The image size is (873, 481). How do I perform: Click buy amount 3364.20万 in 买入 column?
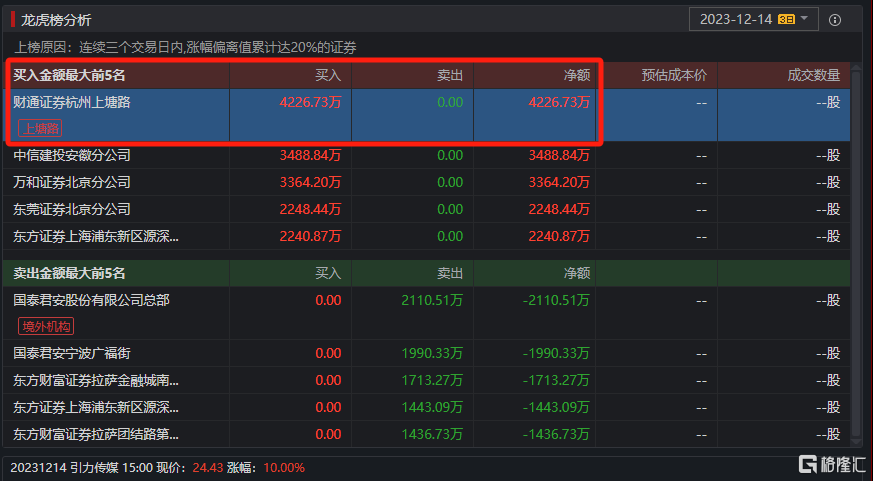pos(310,182)
